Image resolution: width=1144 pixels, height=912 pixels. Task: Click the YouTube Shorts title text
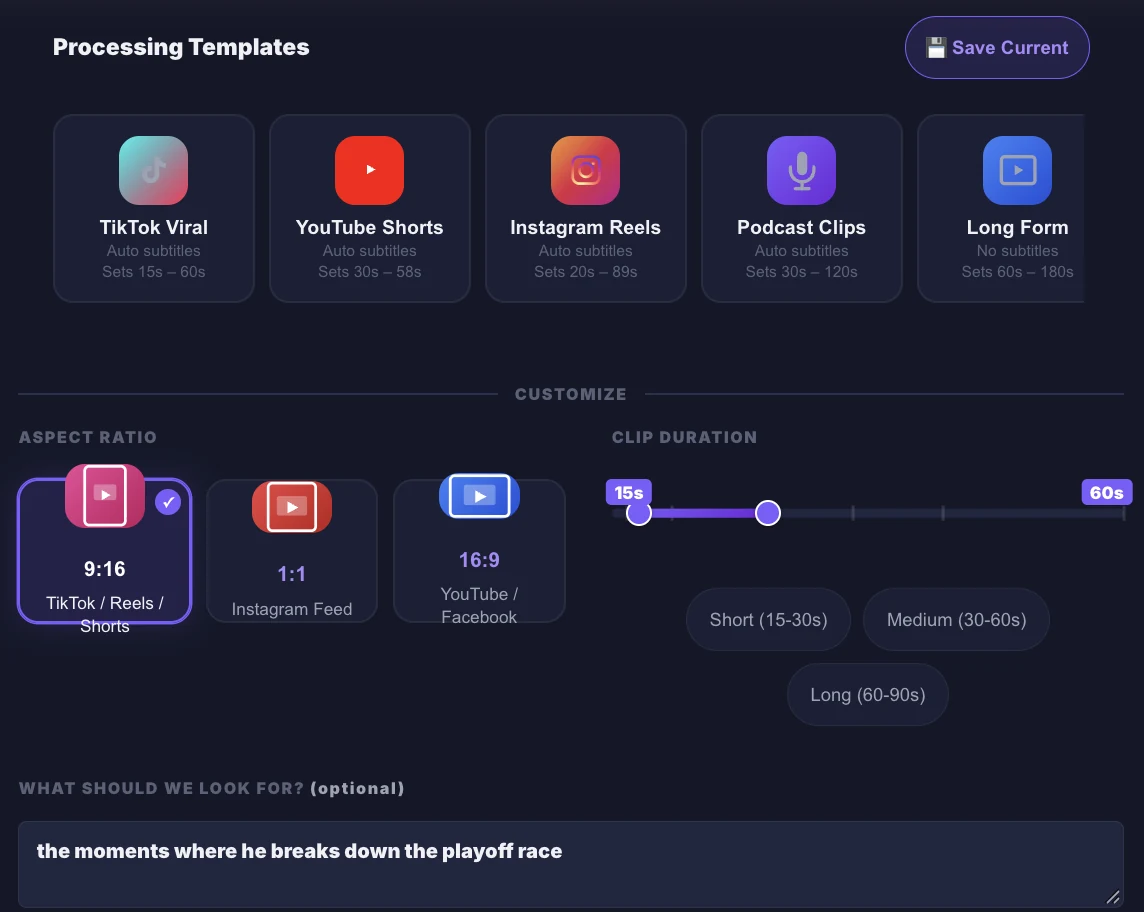pyautogui.click(x=369, y=228)
